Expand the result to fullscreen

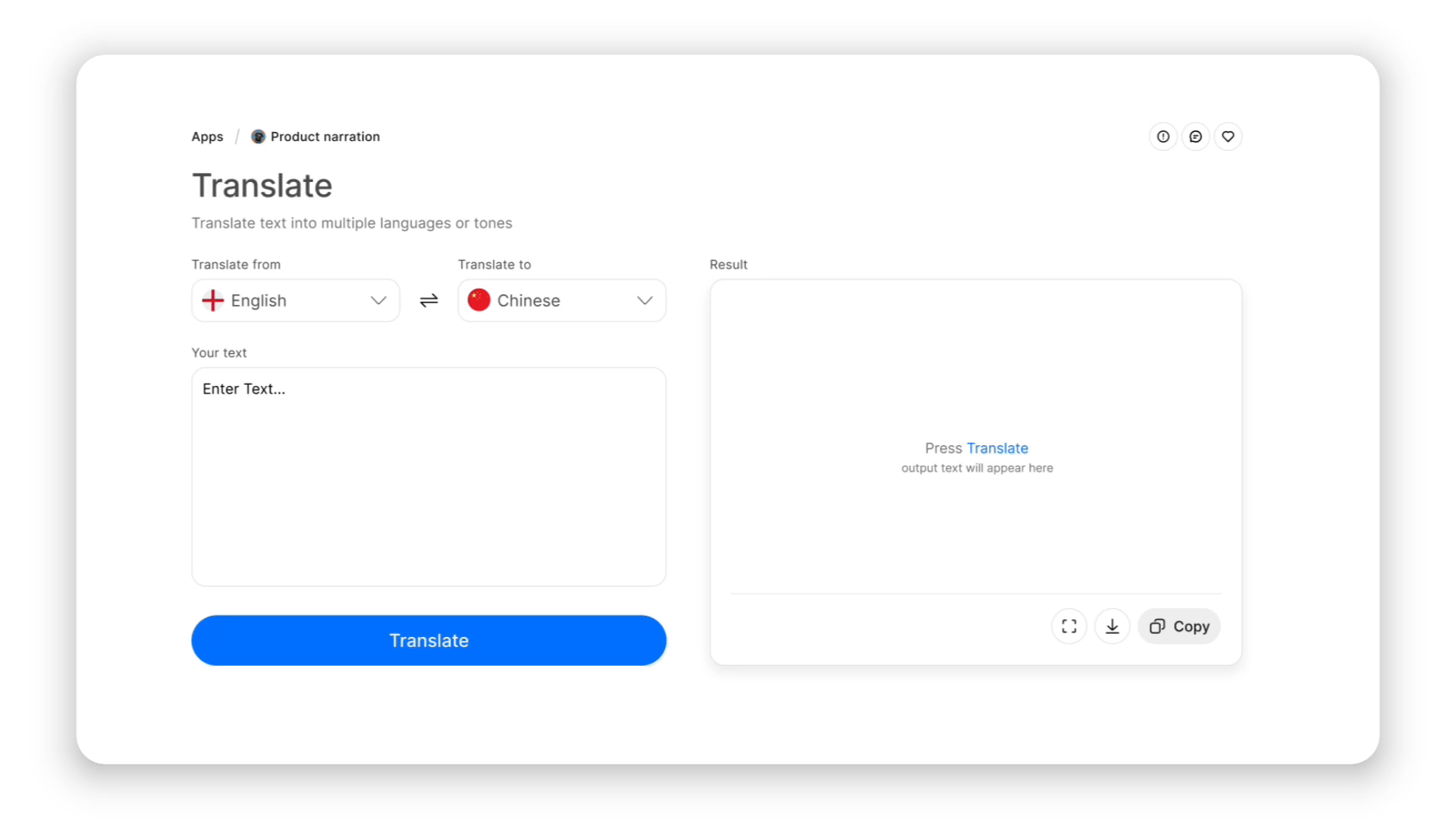(x=1069, y=626)
